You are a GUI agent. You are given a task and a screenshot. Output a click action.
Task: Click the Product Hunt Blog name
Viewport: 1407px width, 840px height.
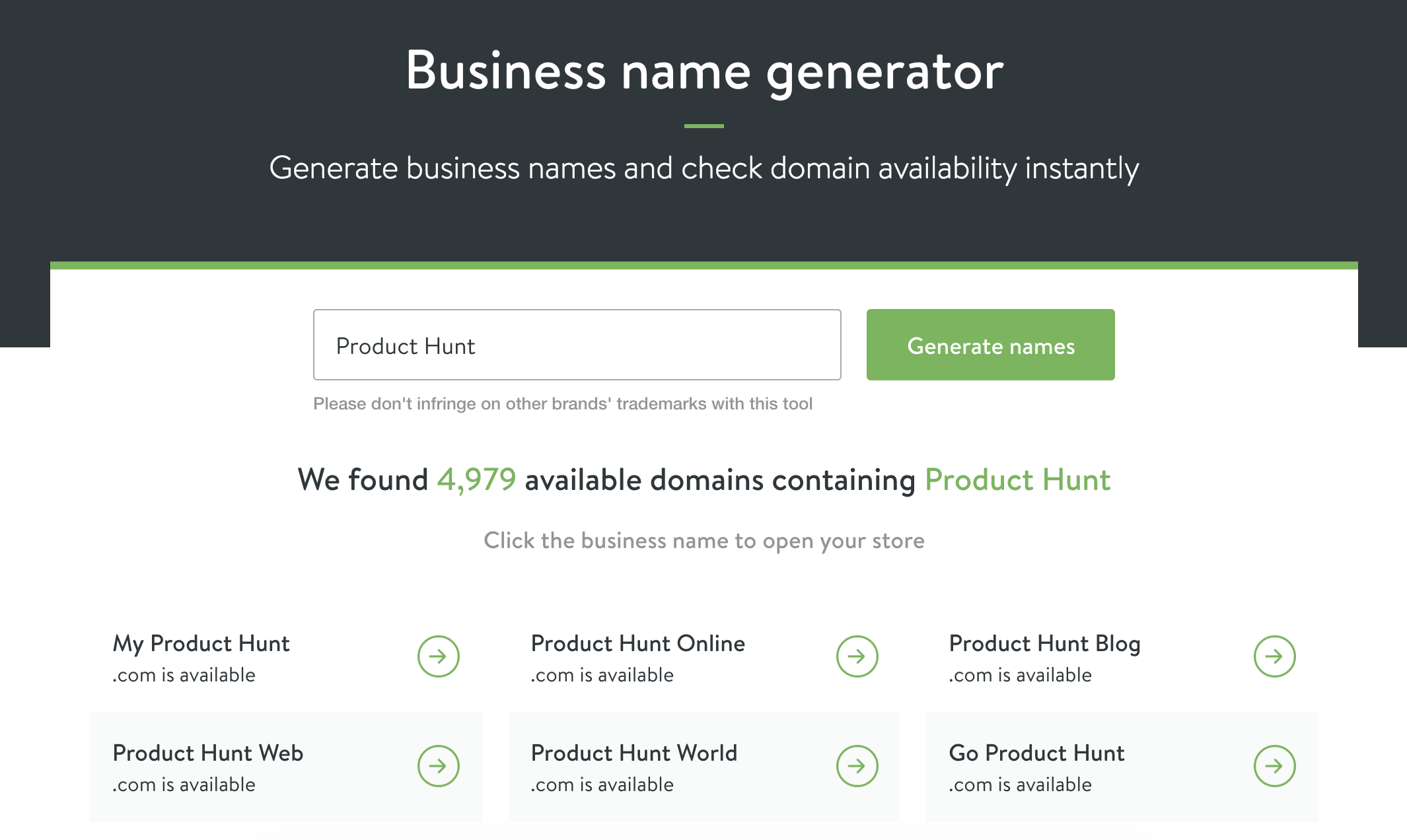1044,643
